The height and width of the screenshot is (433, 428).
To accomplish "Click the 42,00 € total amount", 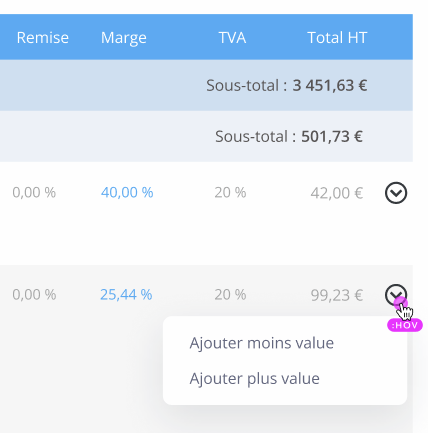I will (x=337, y=193).
